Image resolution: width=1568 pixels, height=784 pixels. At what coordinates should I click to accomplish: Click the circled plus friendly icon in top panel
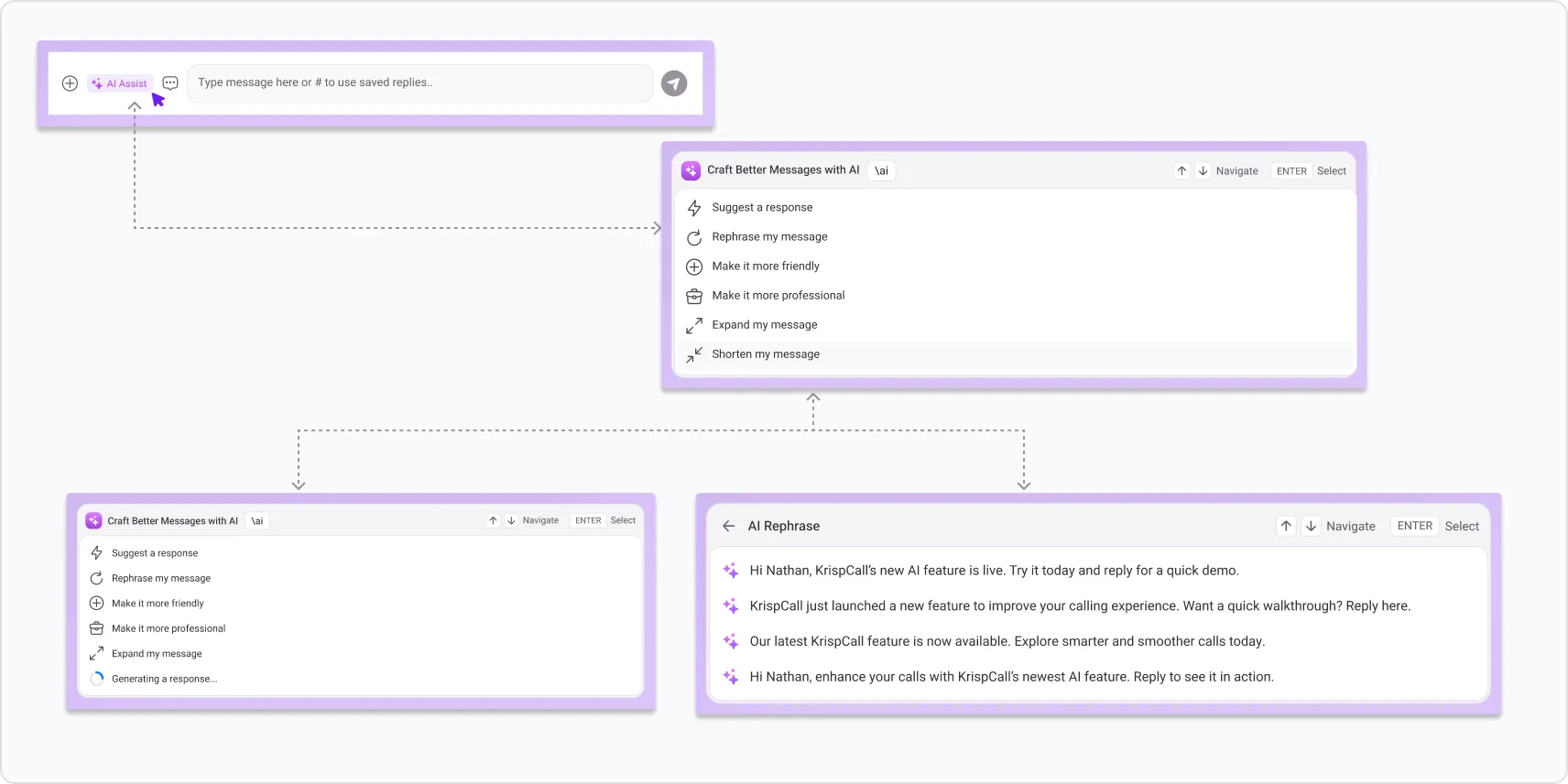click(x=694, y=267)
